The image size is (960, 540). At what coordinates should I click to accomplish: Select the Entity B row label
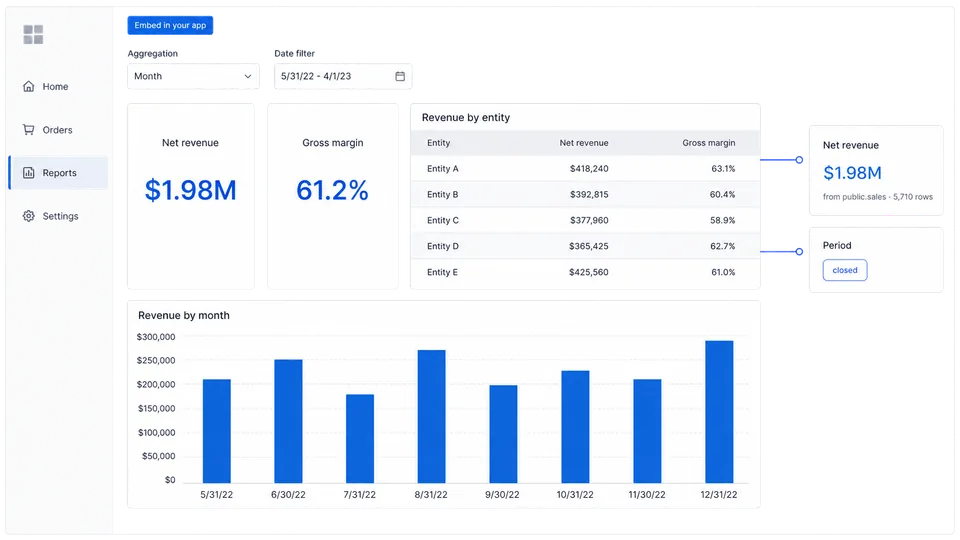pos(443,194)
